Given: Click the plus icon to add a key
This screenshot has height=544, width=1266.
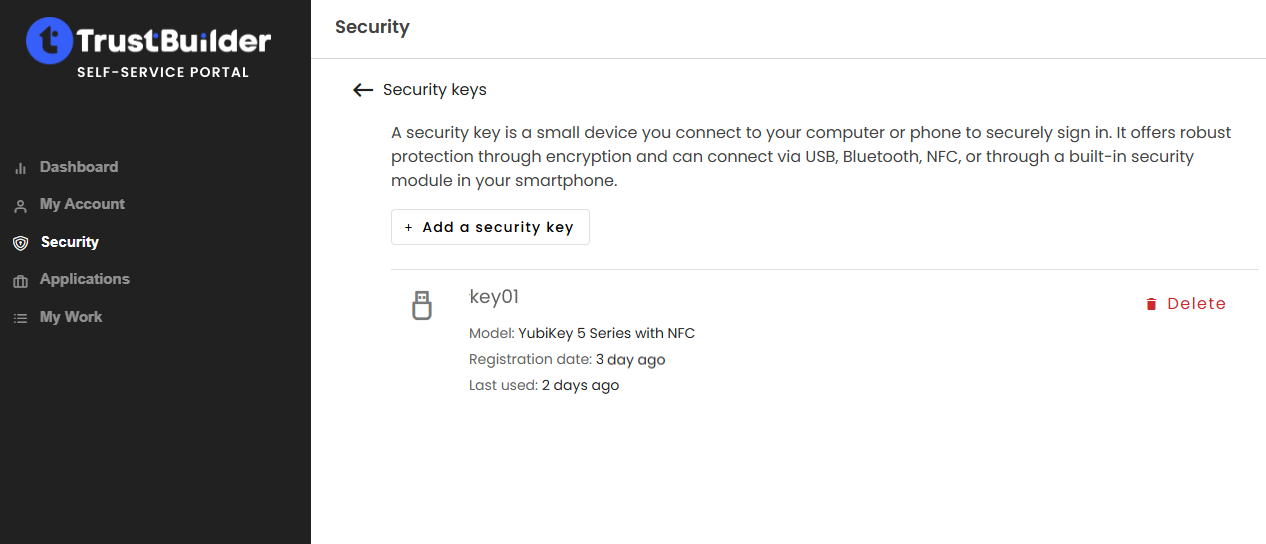Looking at the screenshot, I should [408, 228].
